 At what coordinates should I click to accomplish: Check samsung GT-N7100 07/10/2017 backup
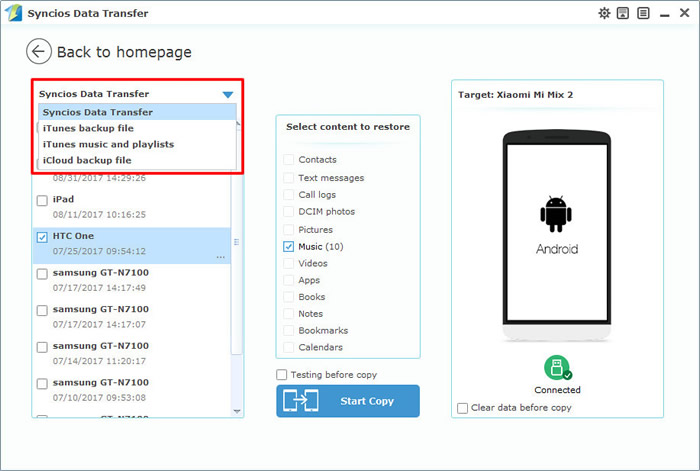[x=42, y=383]
